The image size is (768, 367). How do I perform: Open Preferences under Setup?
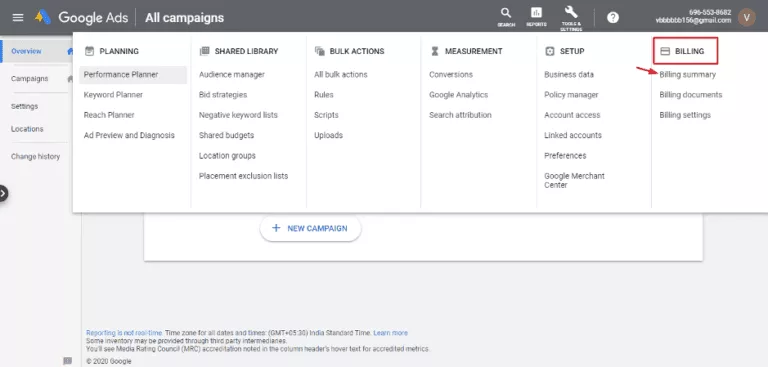click(x=565, y=155)
